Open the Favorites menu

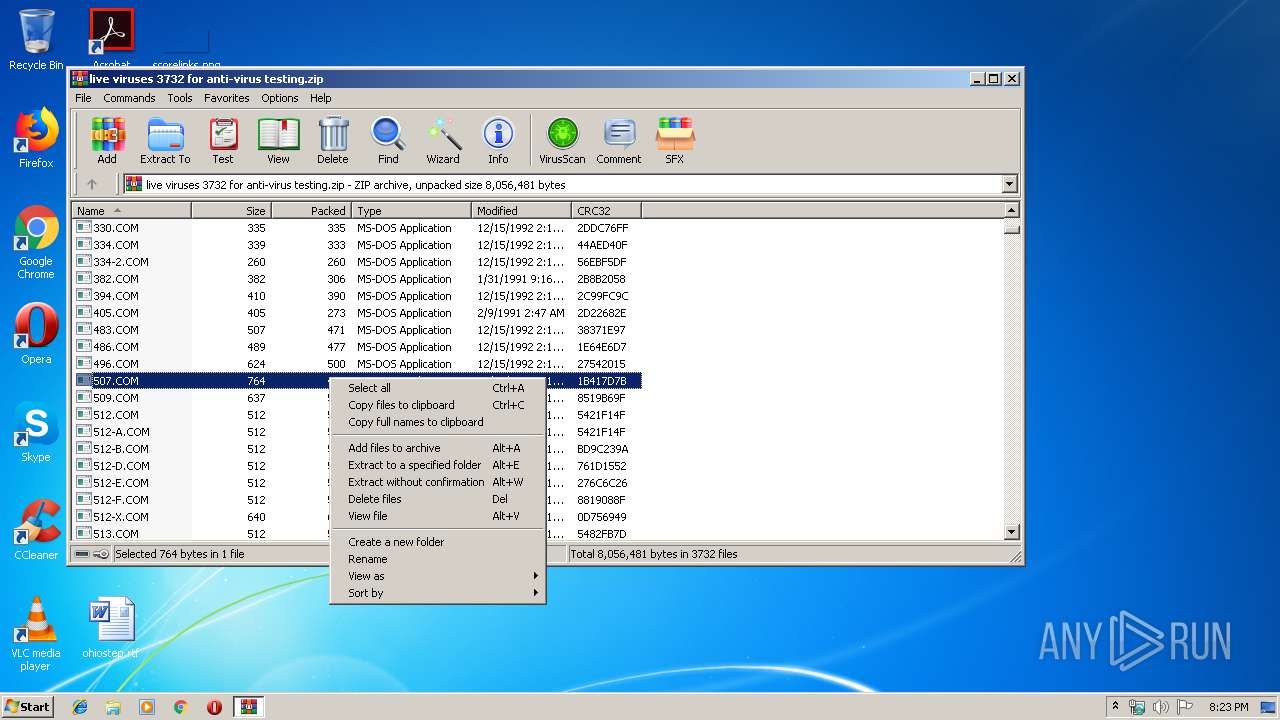[227, 98]
